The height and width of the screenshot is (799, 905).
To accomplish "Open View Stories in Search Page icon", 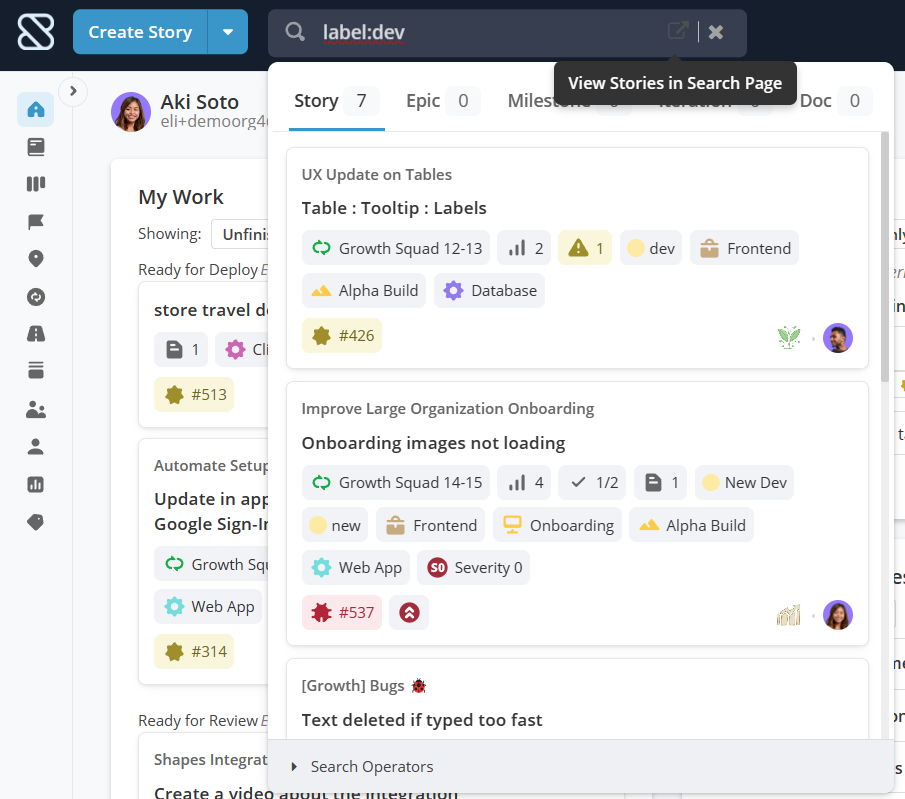I will pos(678,31).
